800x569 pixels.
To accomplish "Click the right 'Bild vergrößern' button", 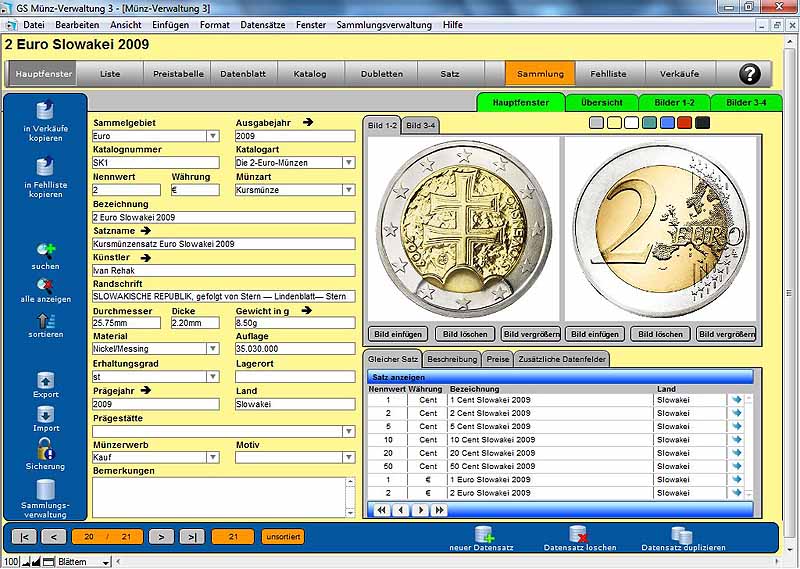I will point(727,334).
